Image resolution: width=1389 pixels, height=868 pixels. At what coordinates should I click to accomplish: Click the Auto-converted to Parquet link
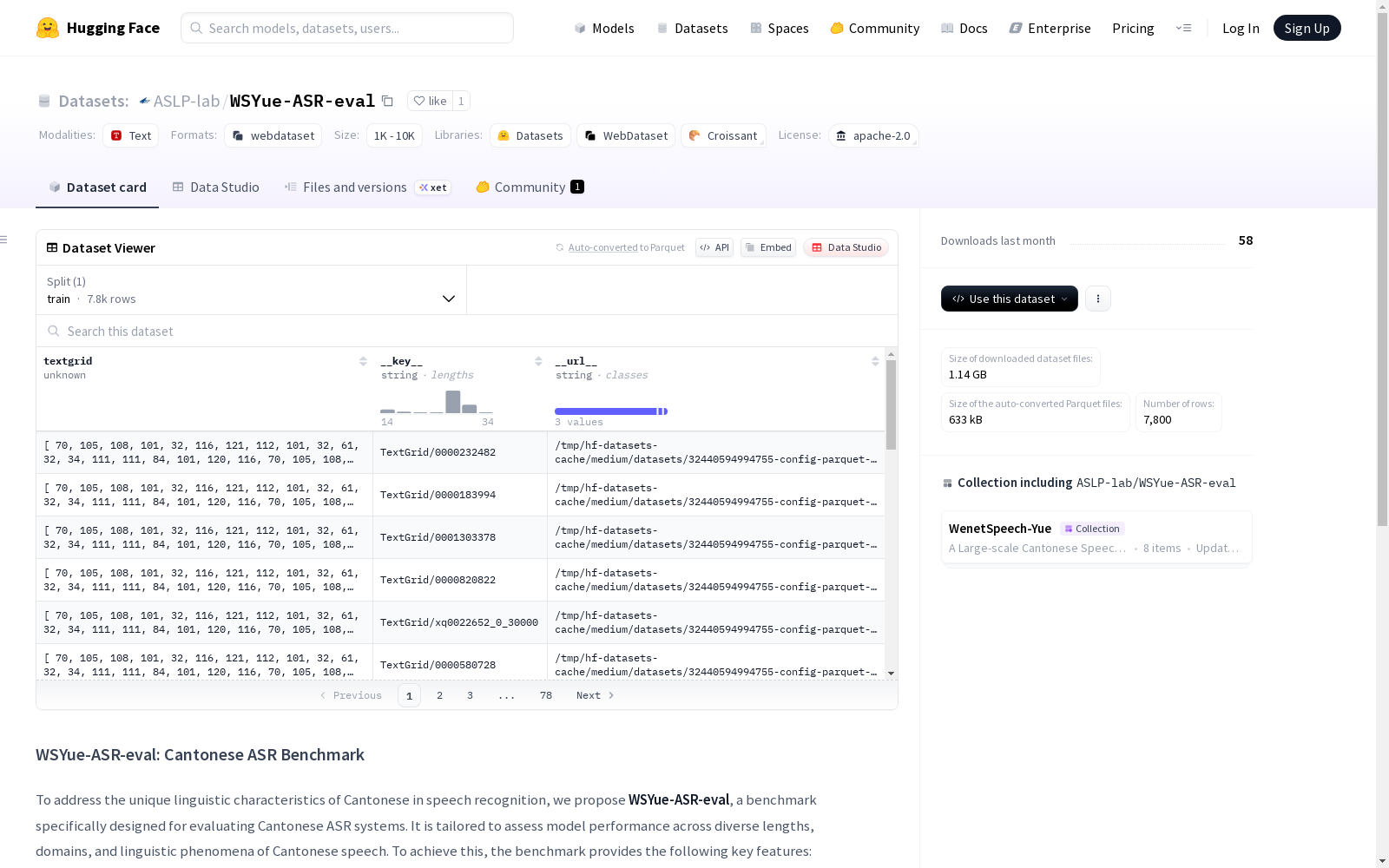[x=603, y=247]
